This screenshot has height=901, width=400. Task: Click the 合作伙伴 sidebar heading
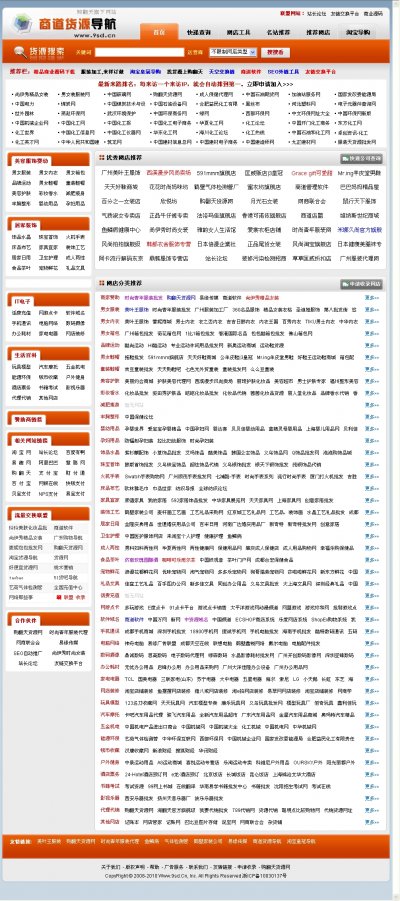pos(26,621)
